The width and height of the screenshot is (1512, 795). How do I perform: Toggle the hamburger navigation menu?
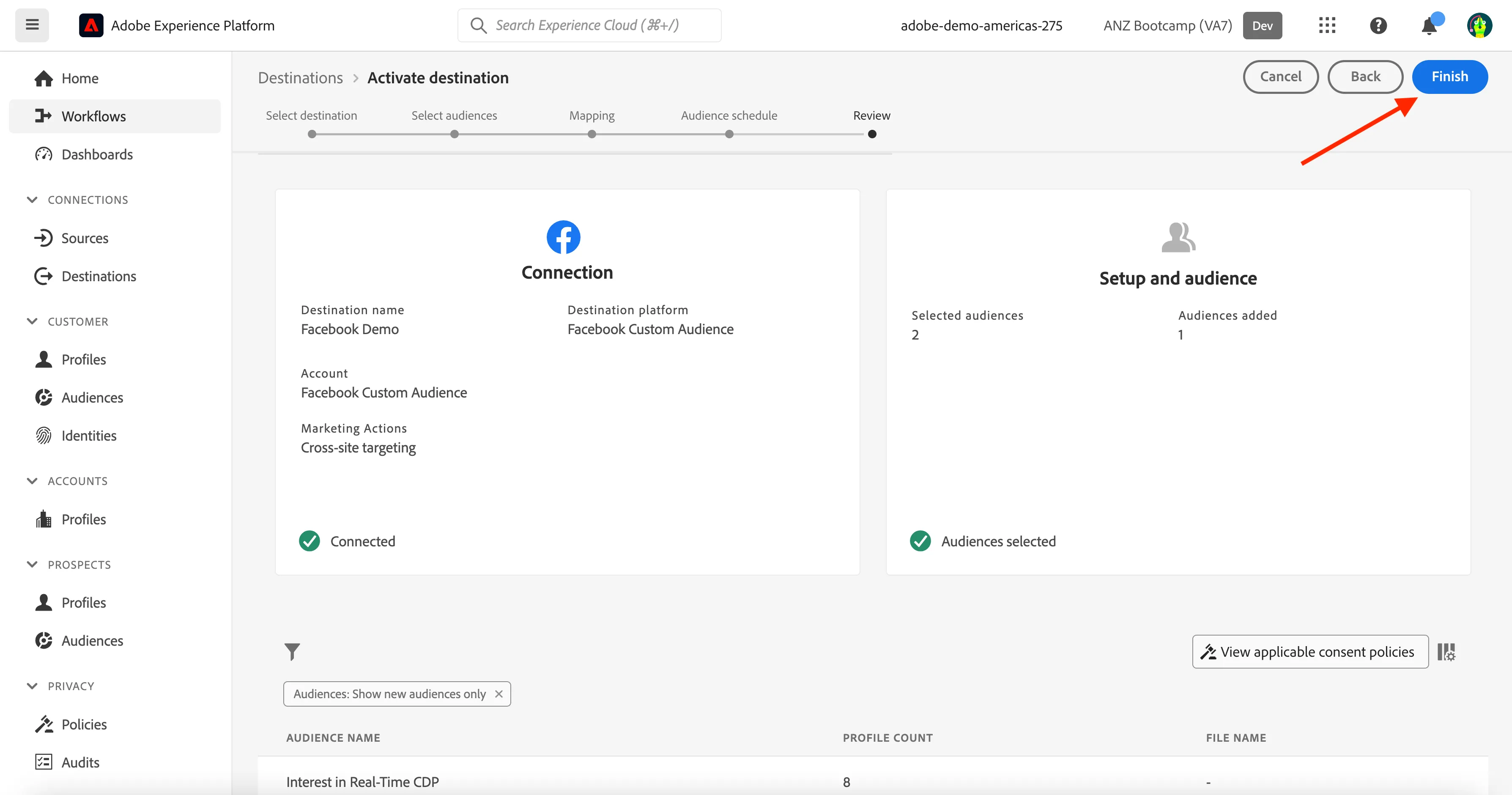(32, 25)
